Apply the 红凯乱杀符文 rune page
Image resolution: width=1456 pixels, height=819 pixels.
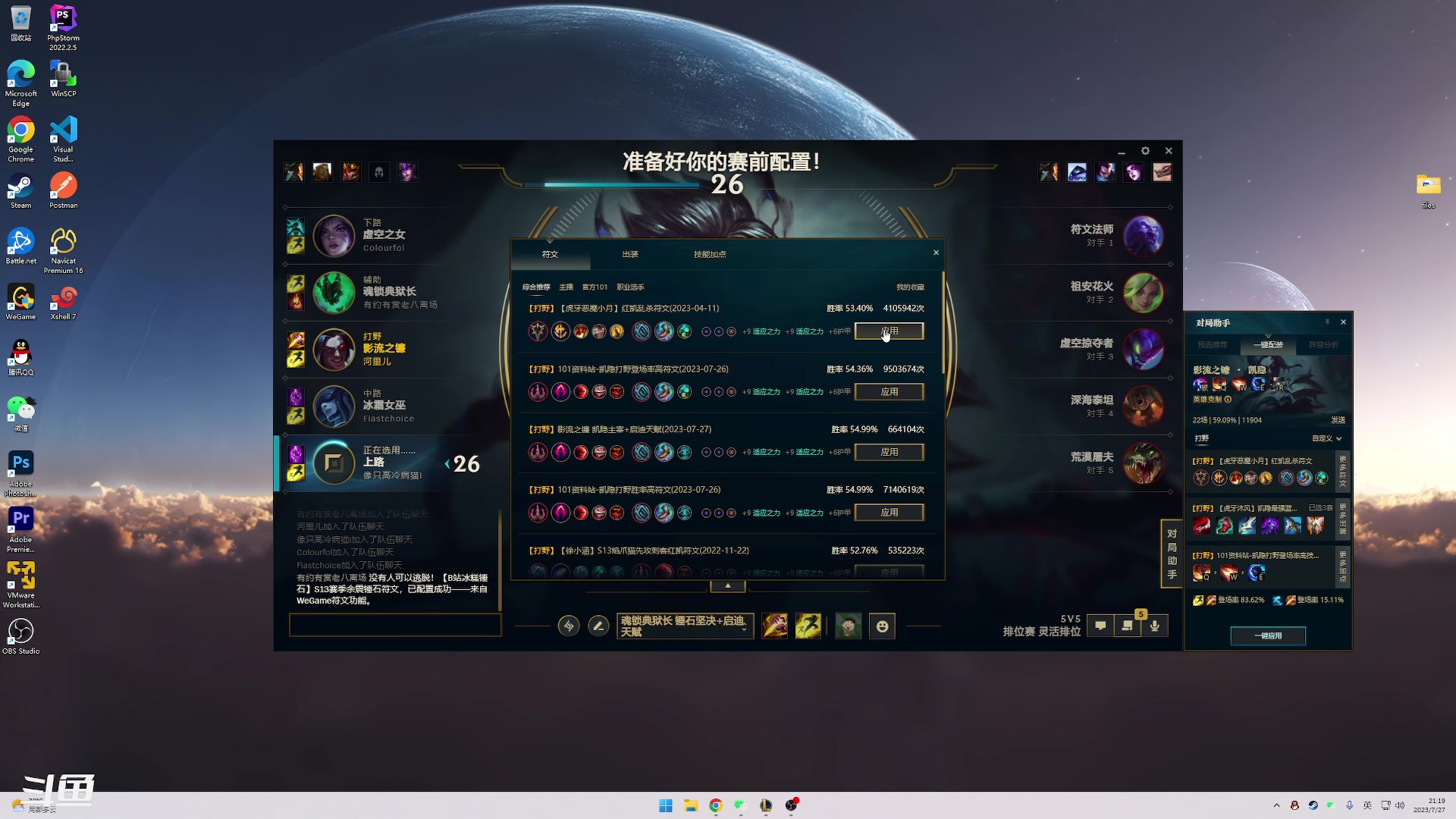(x=889, y=331)
